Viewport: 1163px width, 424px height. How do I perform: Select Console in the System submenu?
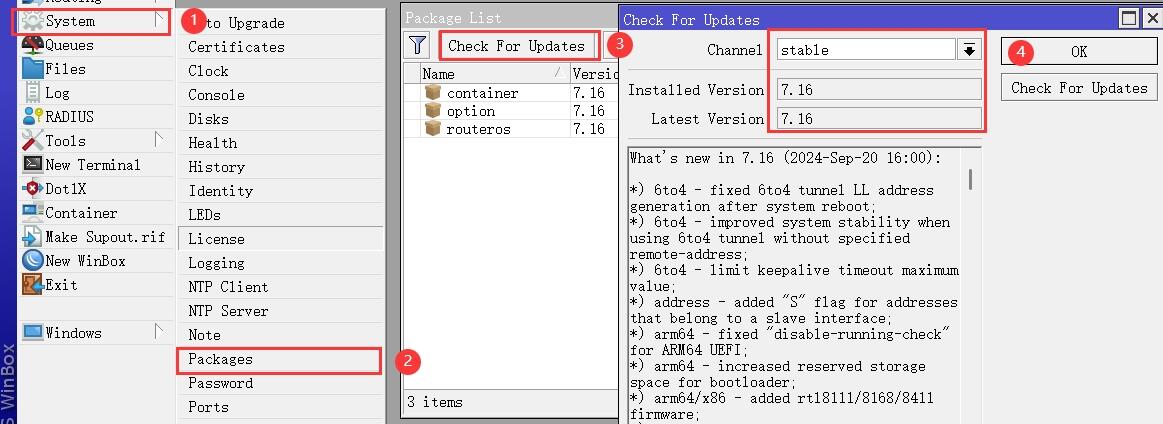(x=280, y=95)
